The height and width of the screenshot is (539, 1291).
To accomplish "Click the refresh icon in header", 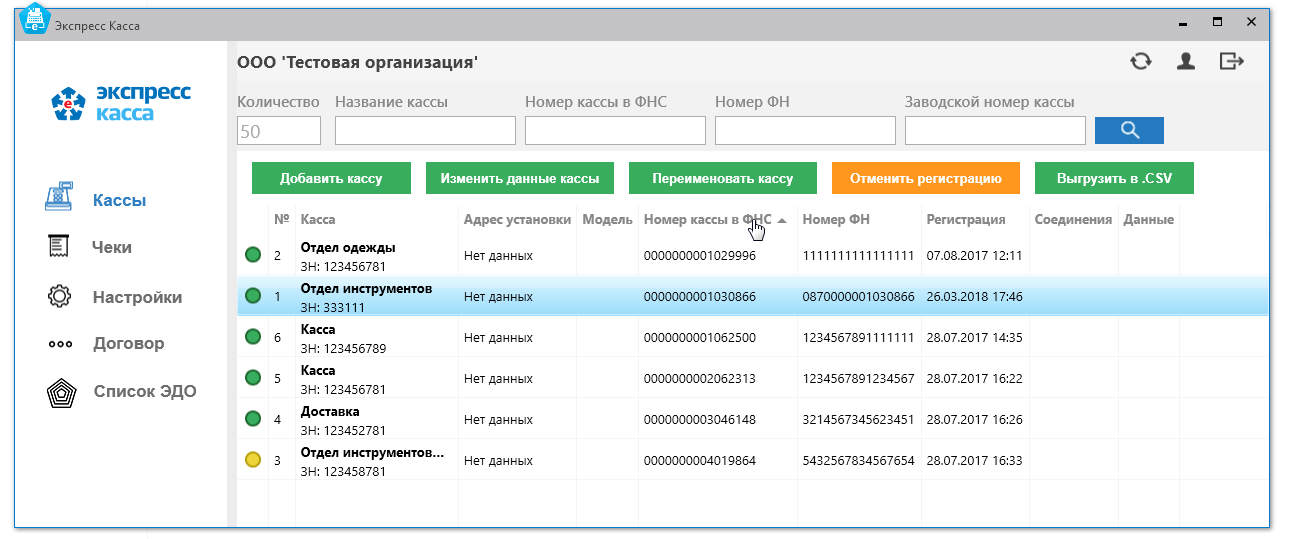I will 1140,62.
